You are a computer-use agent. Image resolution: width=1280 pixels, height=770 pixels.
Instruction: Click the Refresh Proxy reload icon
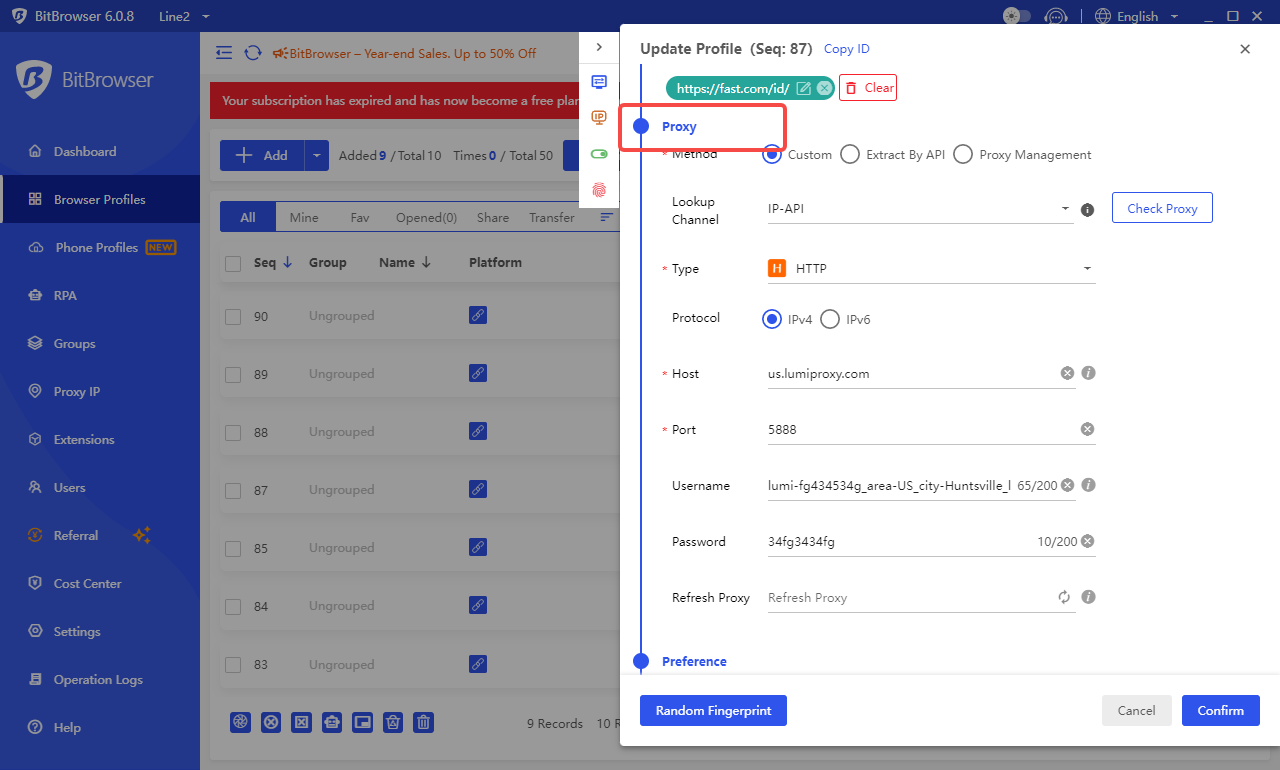click(1065, 597)
